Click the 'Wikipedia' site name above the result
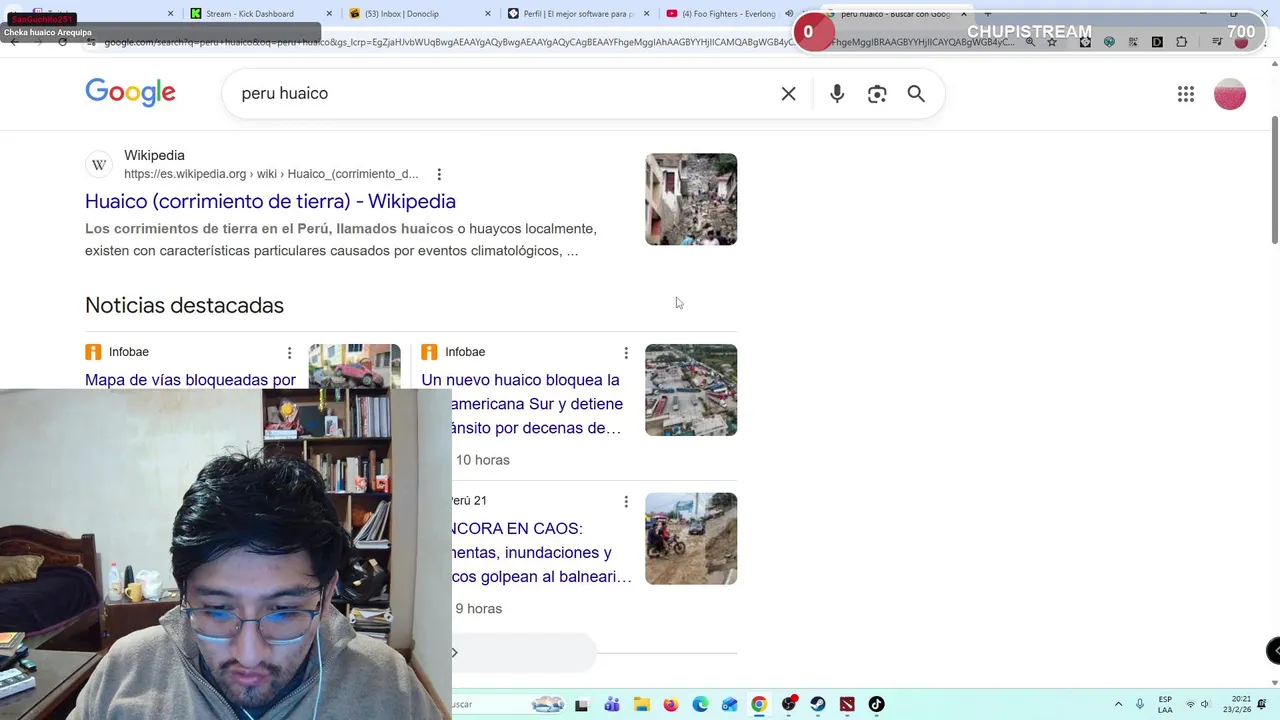The width and height of the screenshot is (1280, 720). 154,155
